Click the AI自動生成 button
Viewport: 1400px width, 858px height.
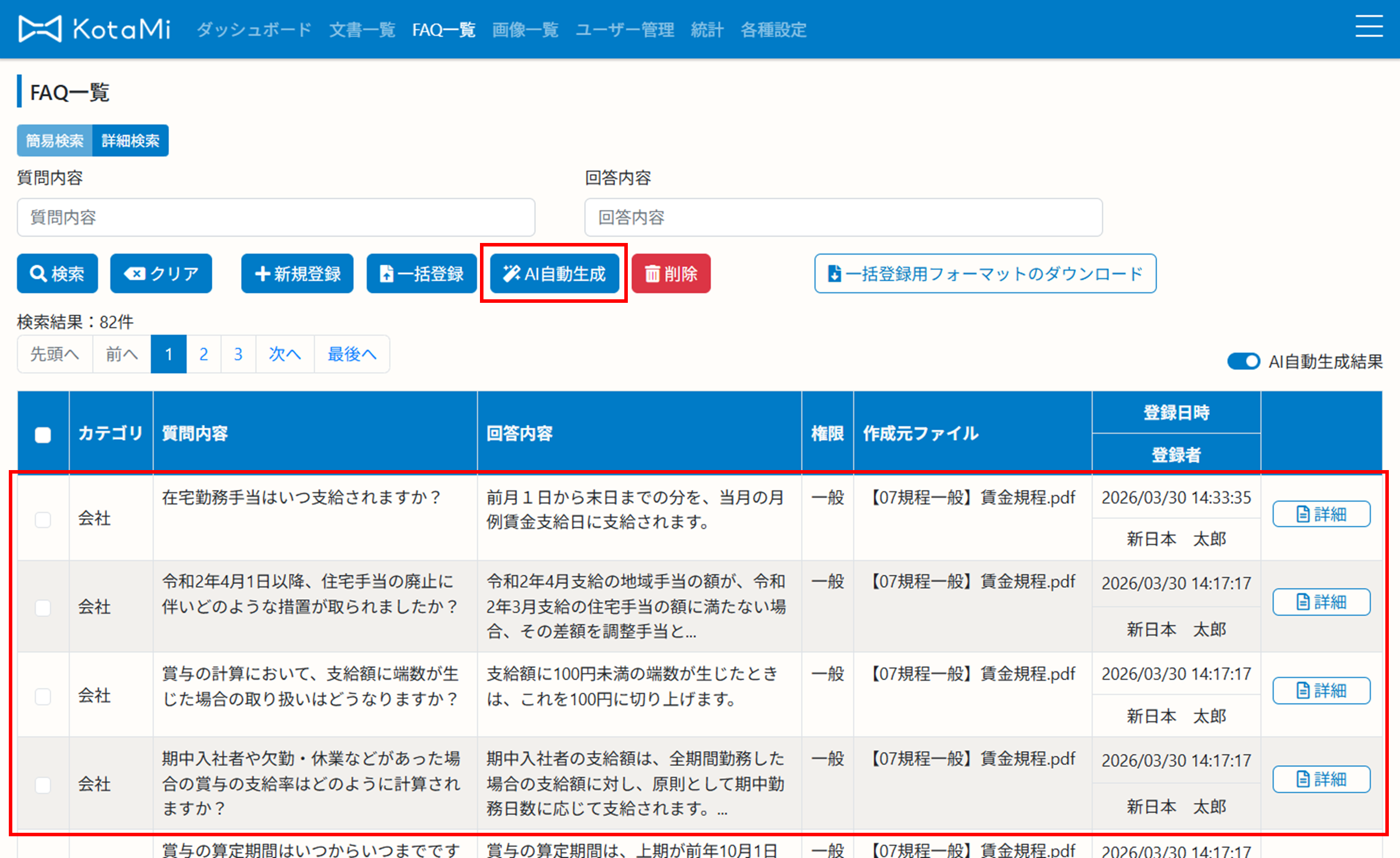(554, 273)
